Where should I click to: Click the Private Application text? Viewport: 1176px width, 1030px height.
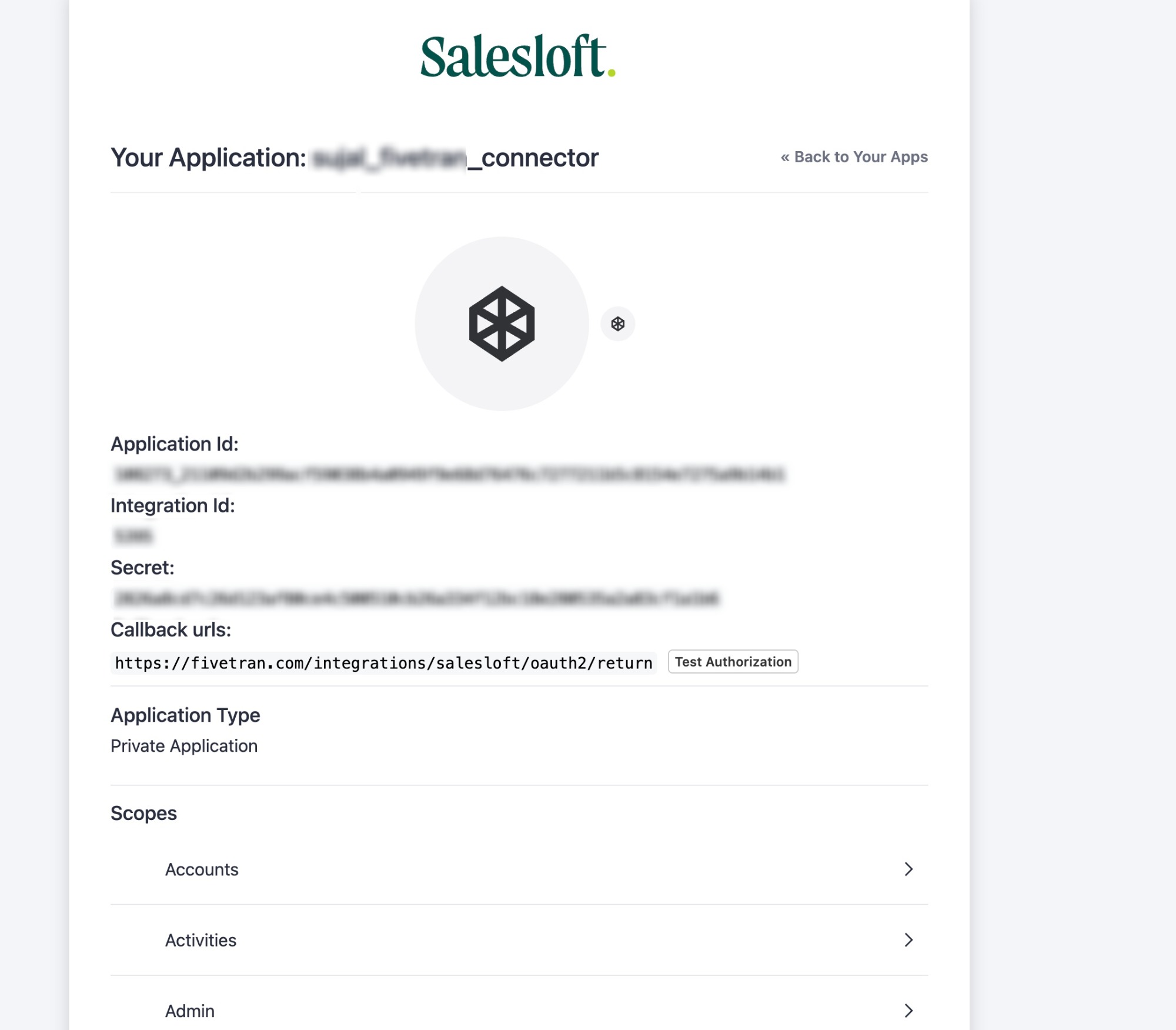184,746
